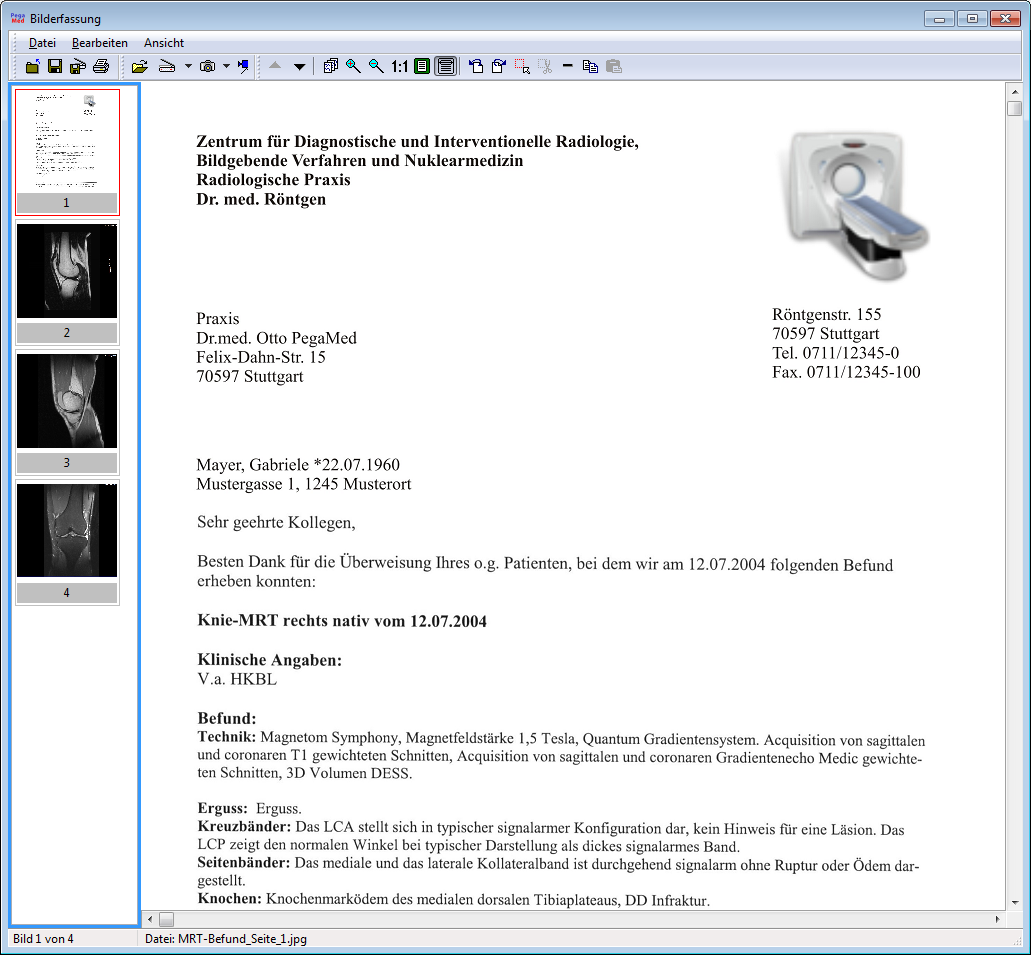This screenshot has width=1031, height=955.
Task: Expand the camera dropdown arrow
Action: [x=227, y=67]
